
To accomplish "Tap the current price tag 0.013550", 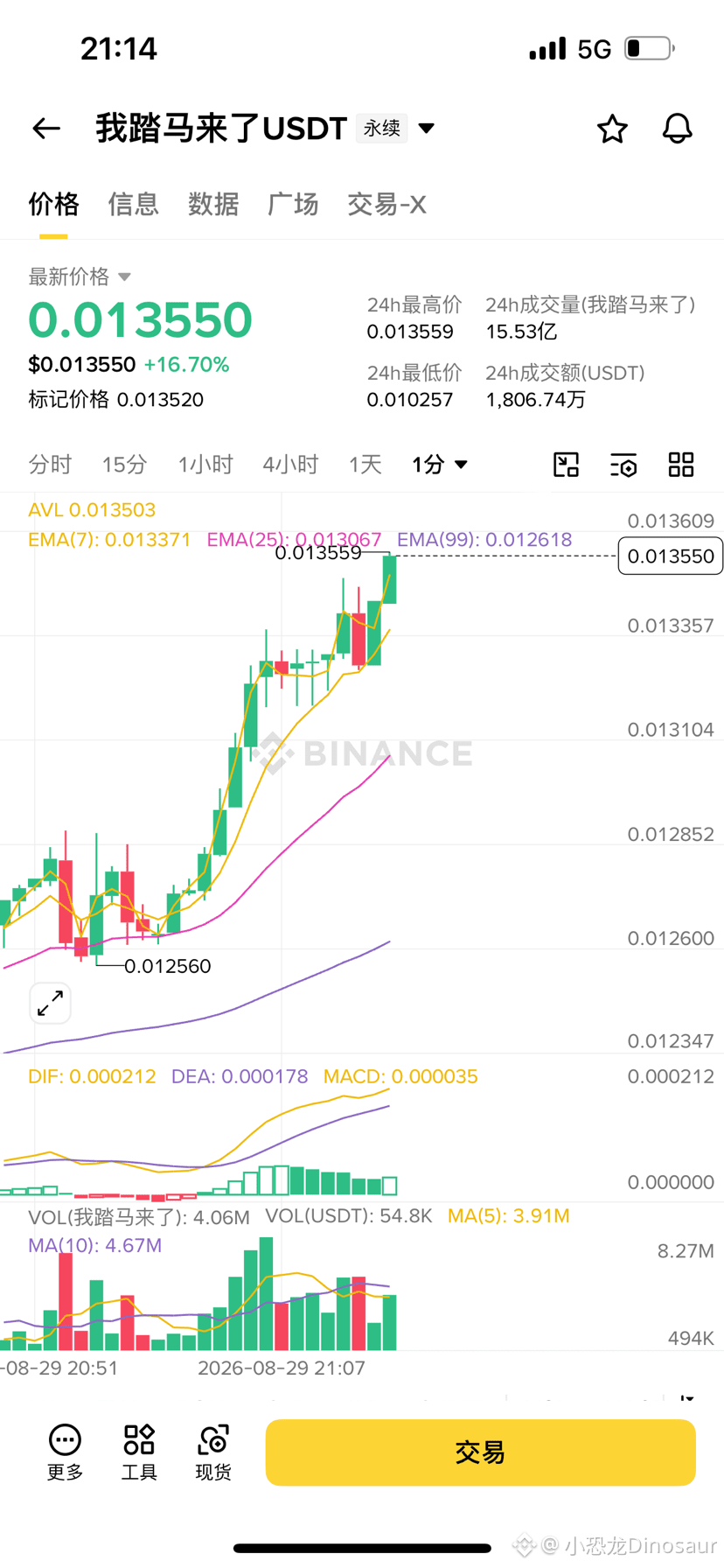I will (x=671, y=556).
